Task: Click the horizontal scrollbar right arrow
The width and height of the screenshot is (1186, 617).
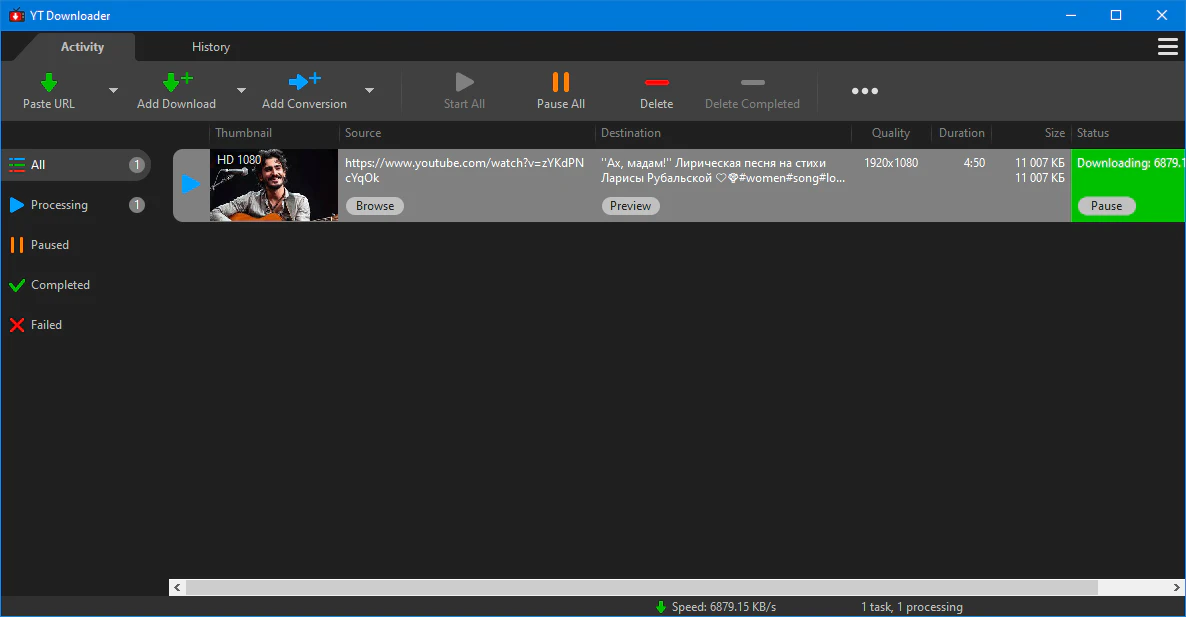Action: point(1176,588)
